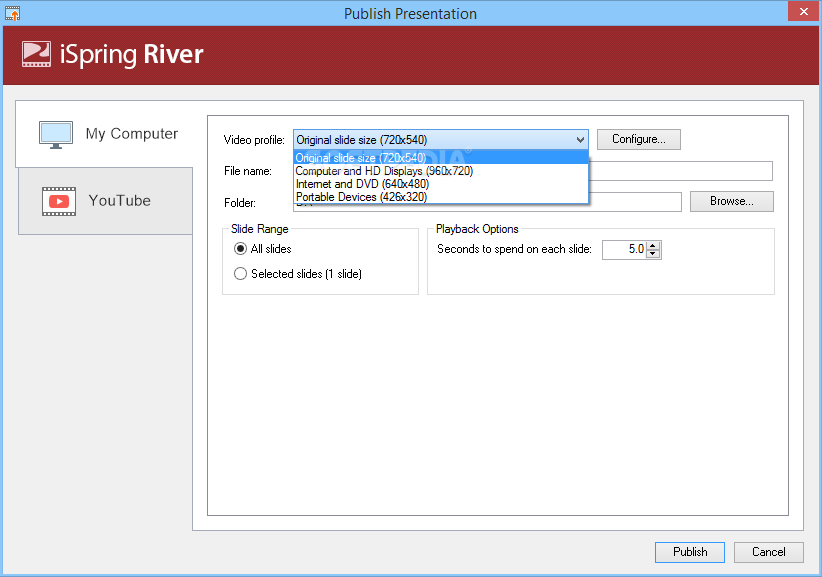The image size is (822, 577).
Task: Click the Video profile: label
Action: [254, 140]
